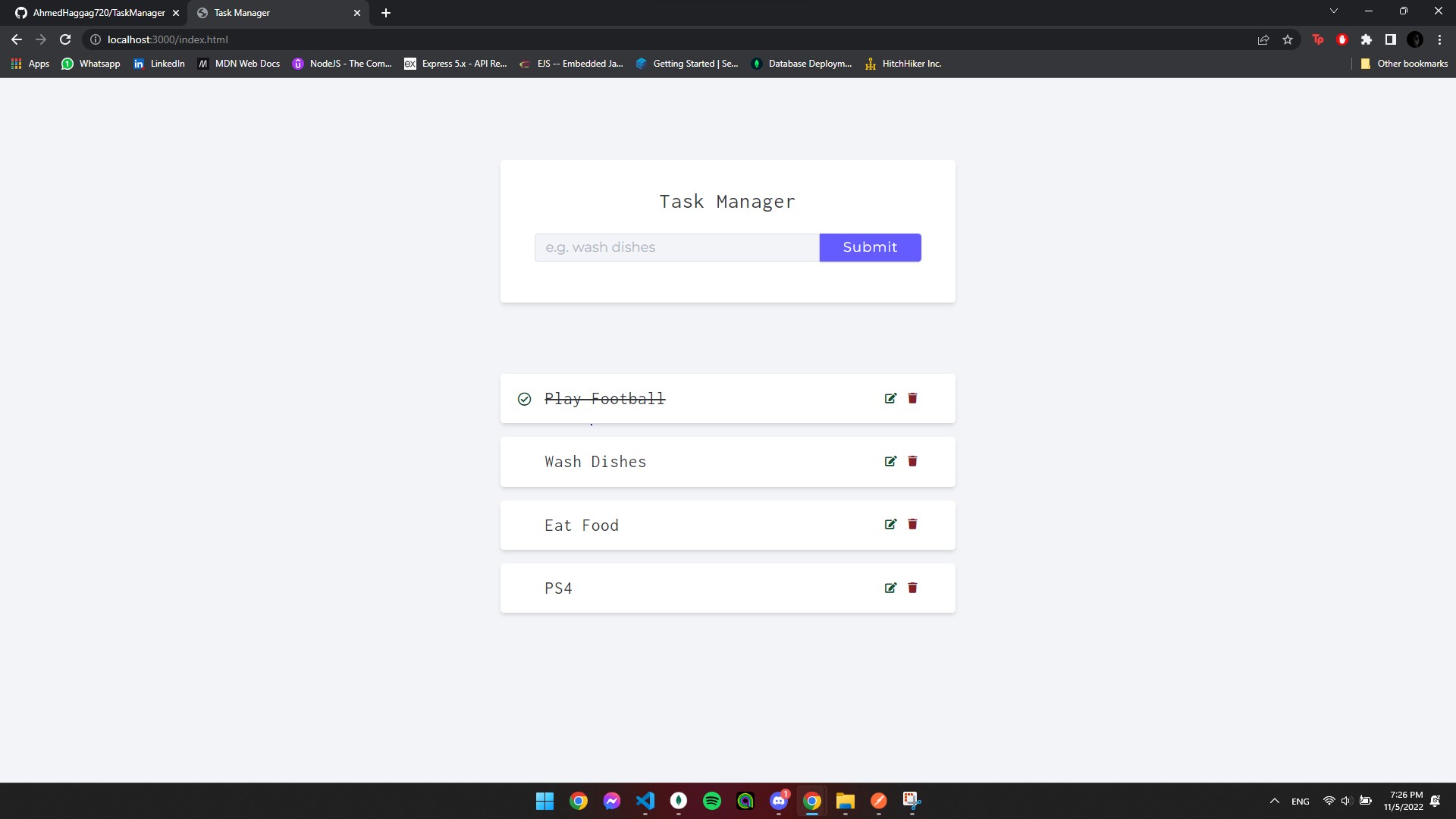The height and width of the screenshot is (819, 1456).
Task: Launch Visual Studio Code from taskbar
Action: point(645,801)
